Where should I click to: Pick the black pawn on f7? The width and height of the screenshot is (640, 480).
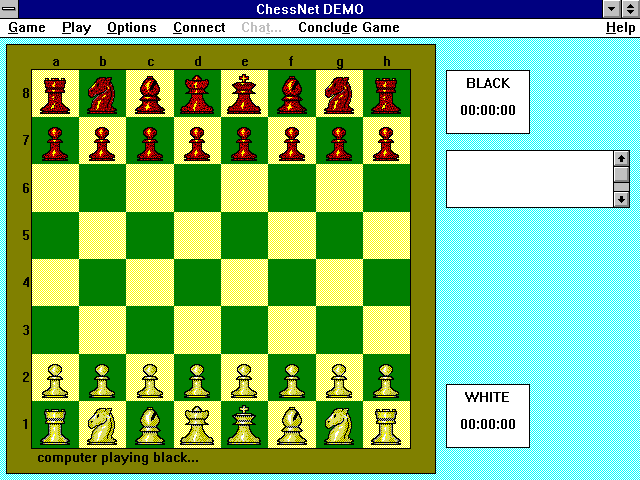291,144
